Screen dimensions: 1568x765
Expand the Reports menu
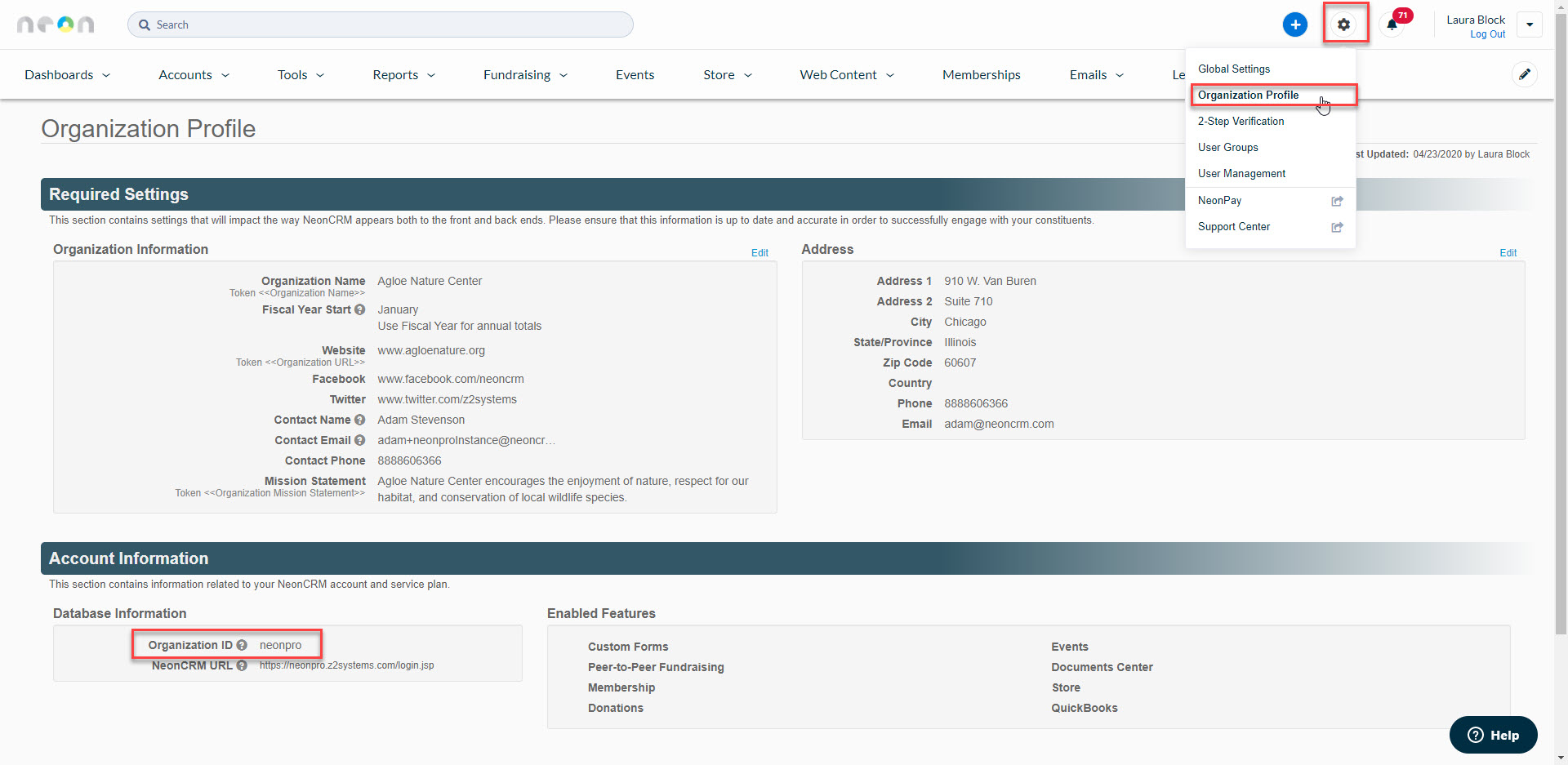click(x=404, y=74)
